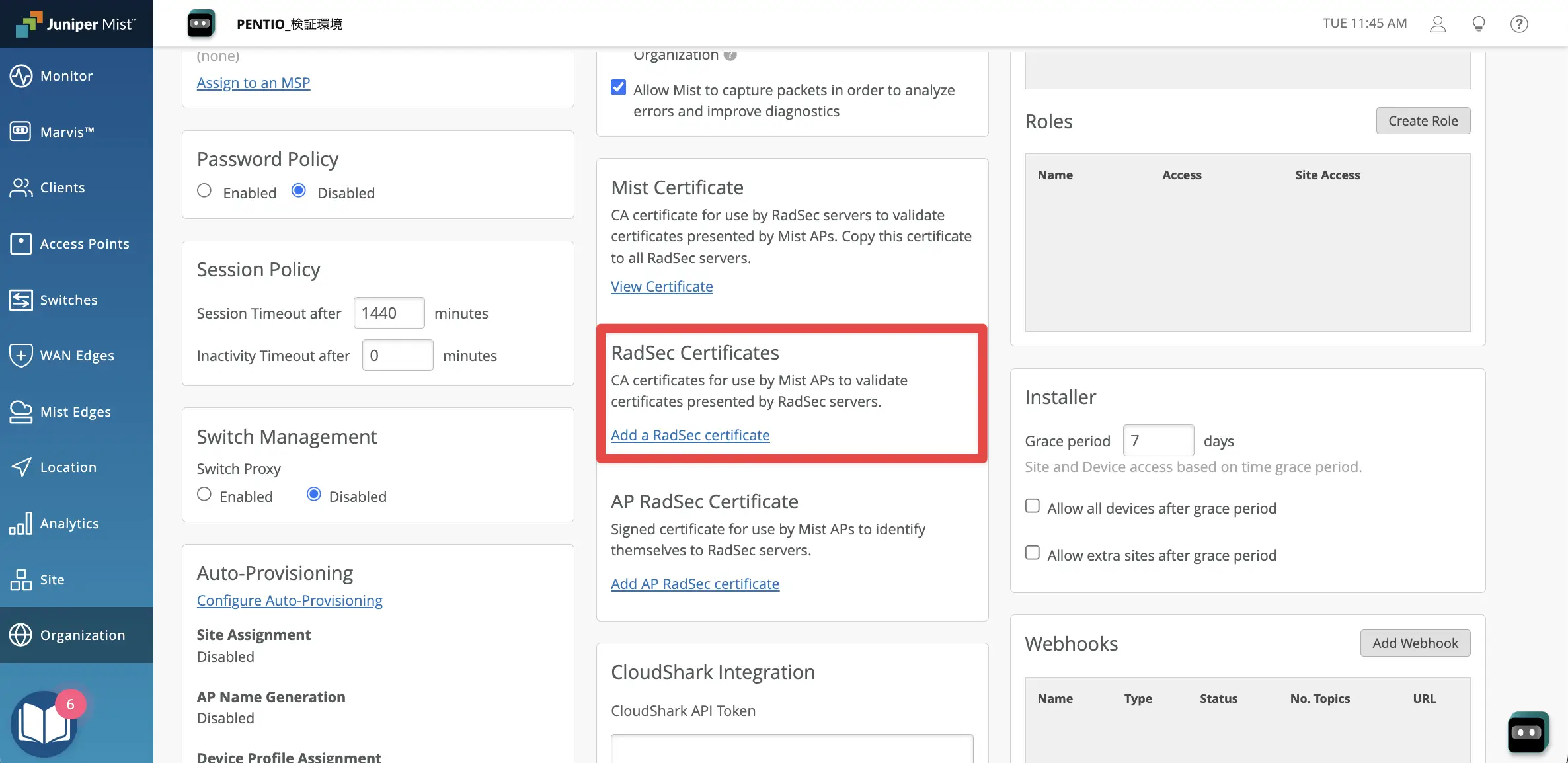1568x763 pixels.
Task: Select Disabled for Password Policy
Action: [x=299, y=191]
